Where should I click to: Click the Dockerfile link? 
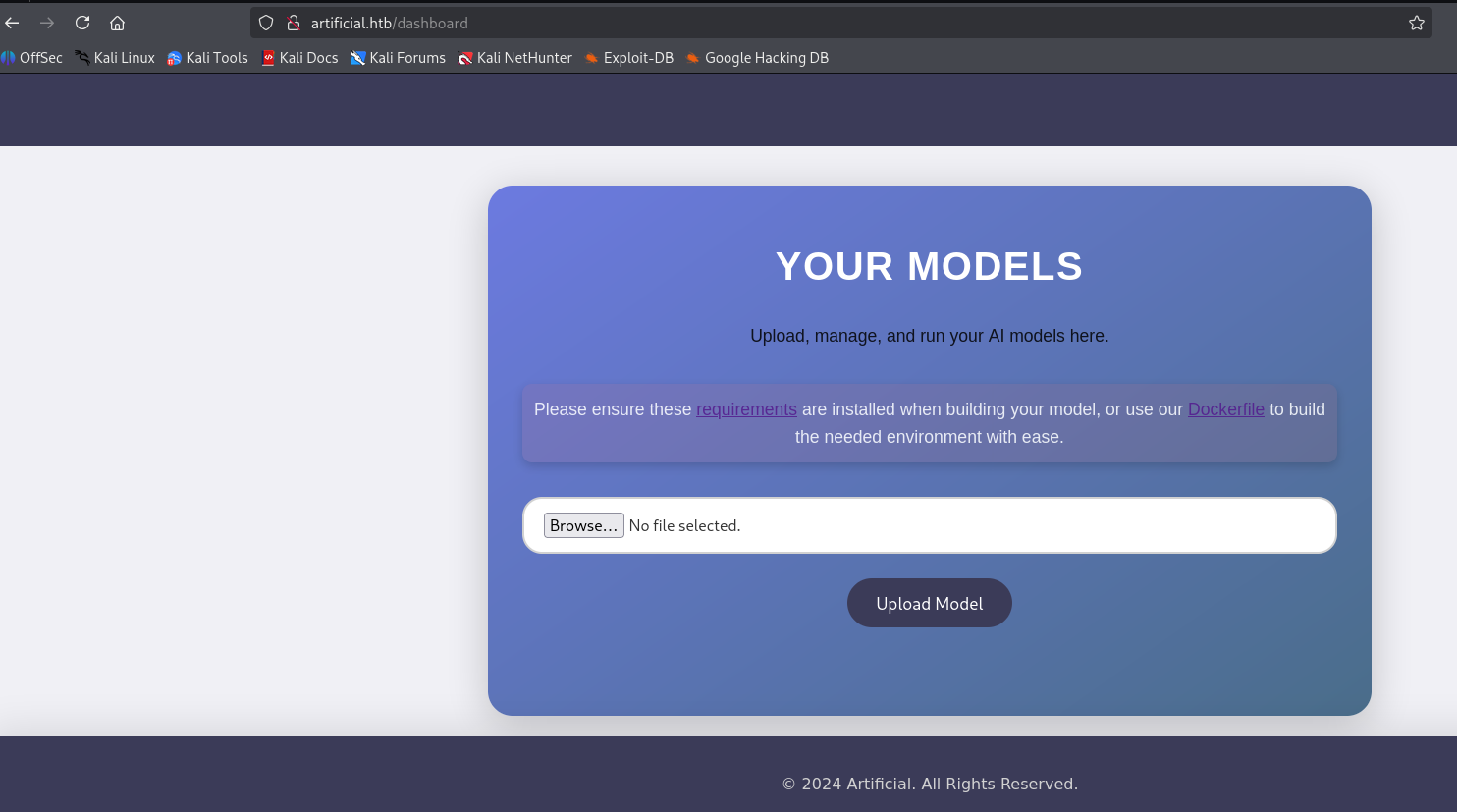point(1225,409)
